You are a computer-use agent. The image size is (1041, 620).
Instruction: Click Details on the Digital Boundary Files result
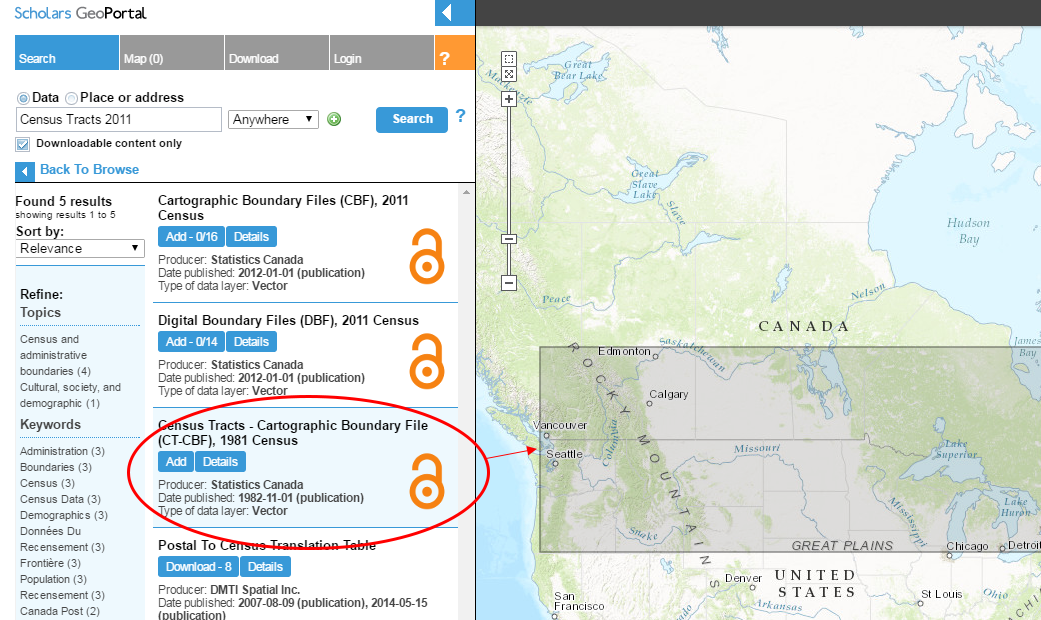pyautogui.click(x=251, y=341)
